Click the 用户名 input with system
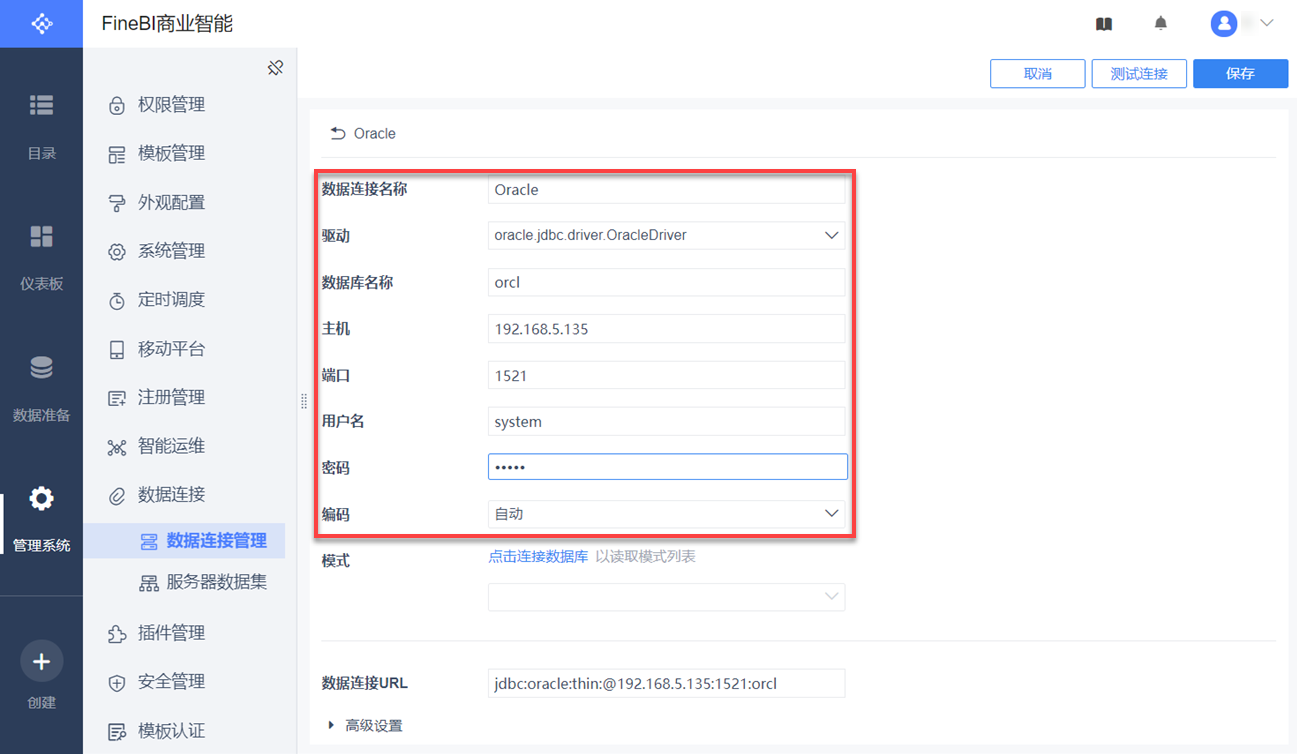This screenshot has width=1297, height=754. [666, 422]
